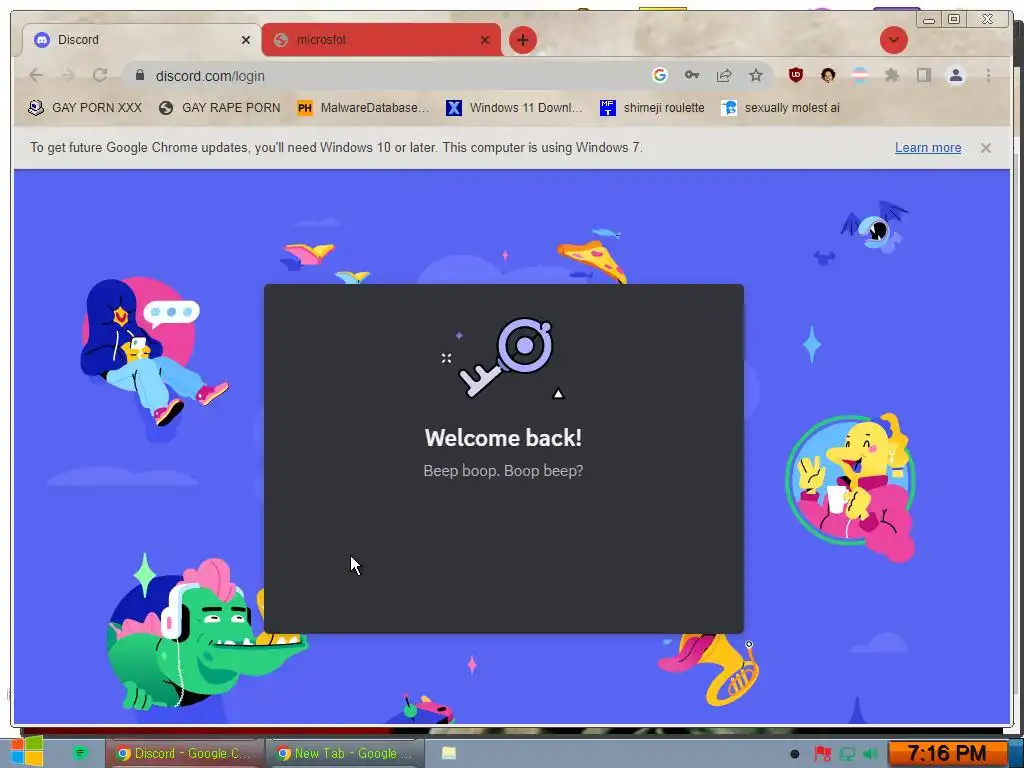Open the Extensions puzzle-piece menu
The height and width of the screenshot is (768, 1024).
891,76
